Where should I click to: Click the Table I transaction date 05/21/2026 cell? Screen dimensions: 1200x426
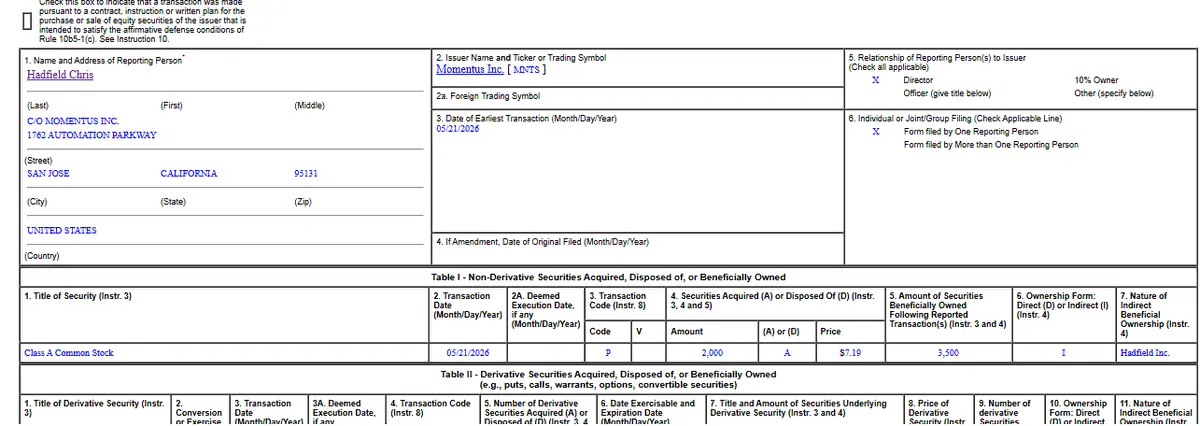[x=468, y=353]
